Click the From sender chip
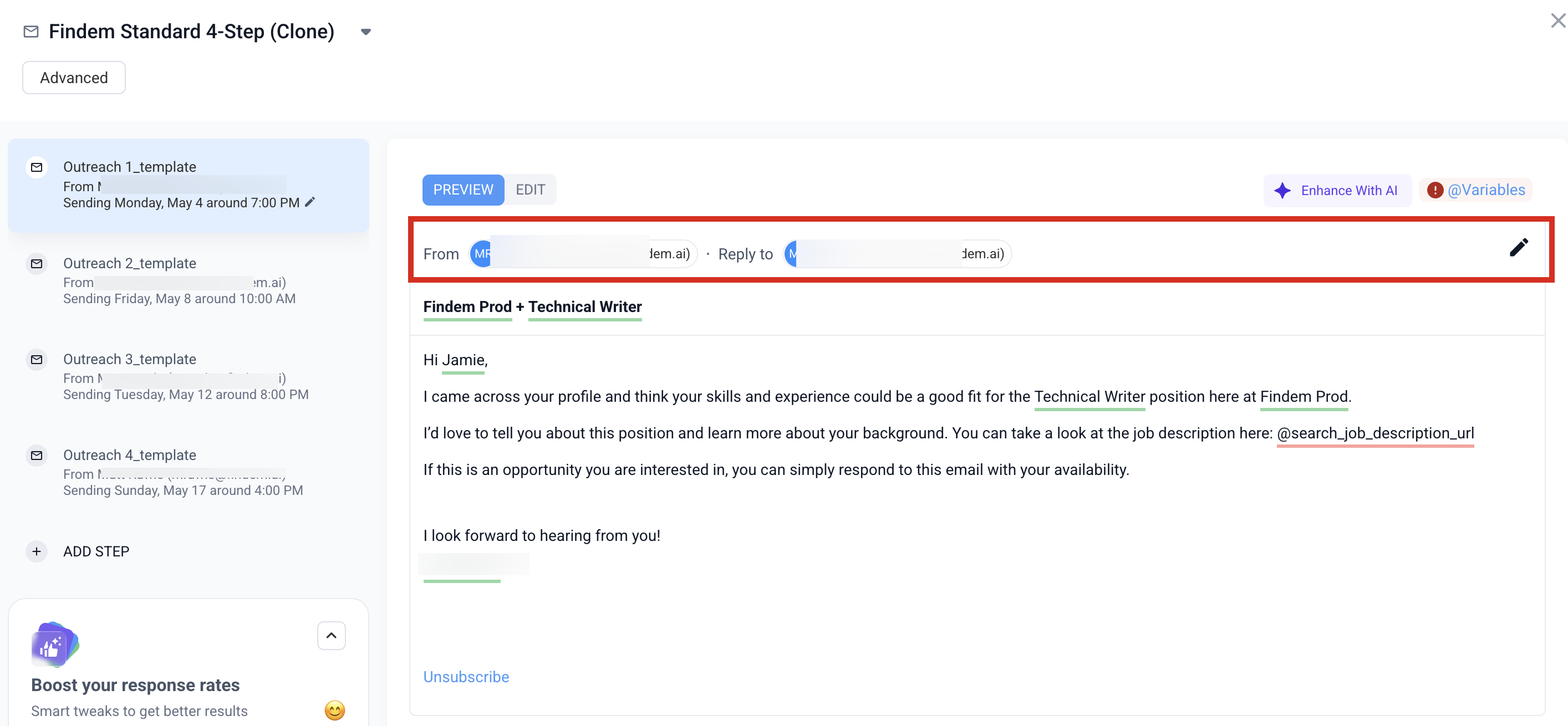This screenshot has width=1568, height=726. pyautogui.click(x=583, y=254)
